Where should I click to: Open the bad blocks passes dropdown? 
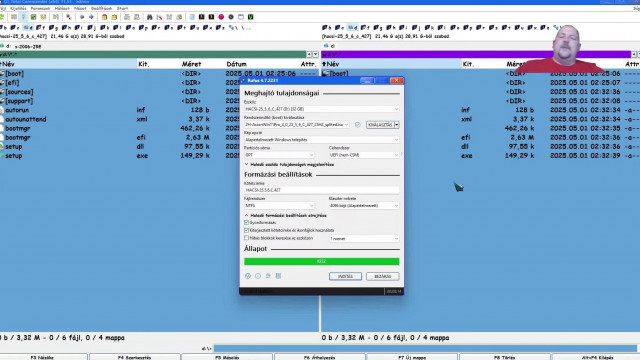coord(364,239)
